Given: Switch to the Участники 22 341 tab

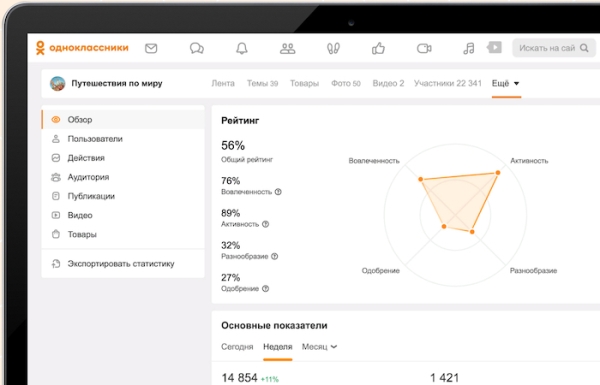Looking at the screenshot, I should pyautogui.click(x=448, y=83).
